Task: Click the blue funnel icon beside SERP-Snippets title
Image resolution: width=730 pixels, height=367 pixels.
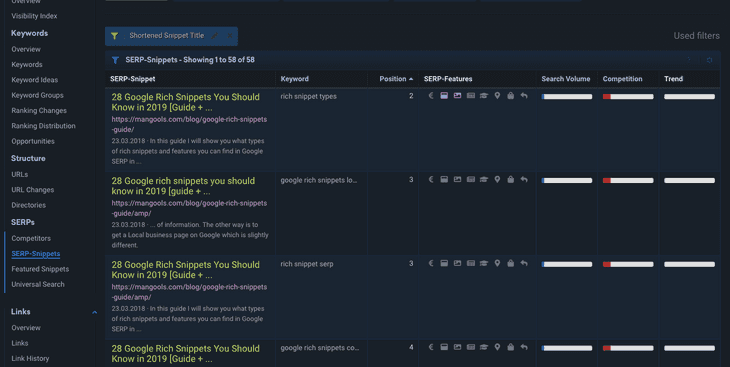Action: coord(115,60)
